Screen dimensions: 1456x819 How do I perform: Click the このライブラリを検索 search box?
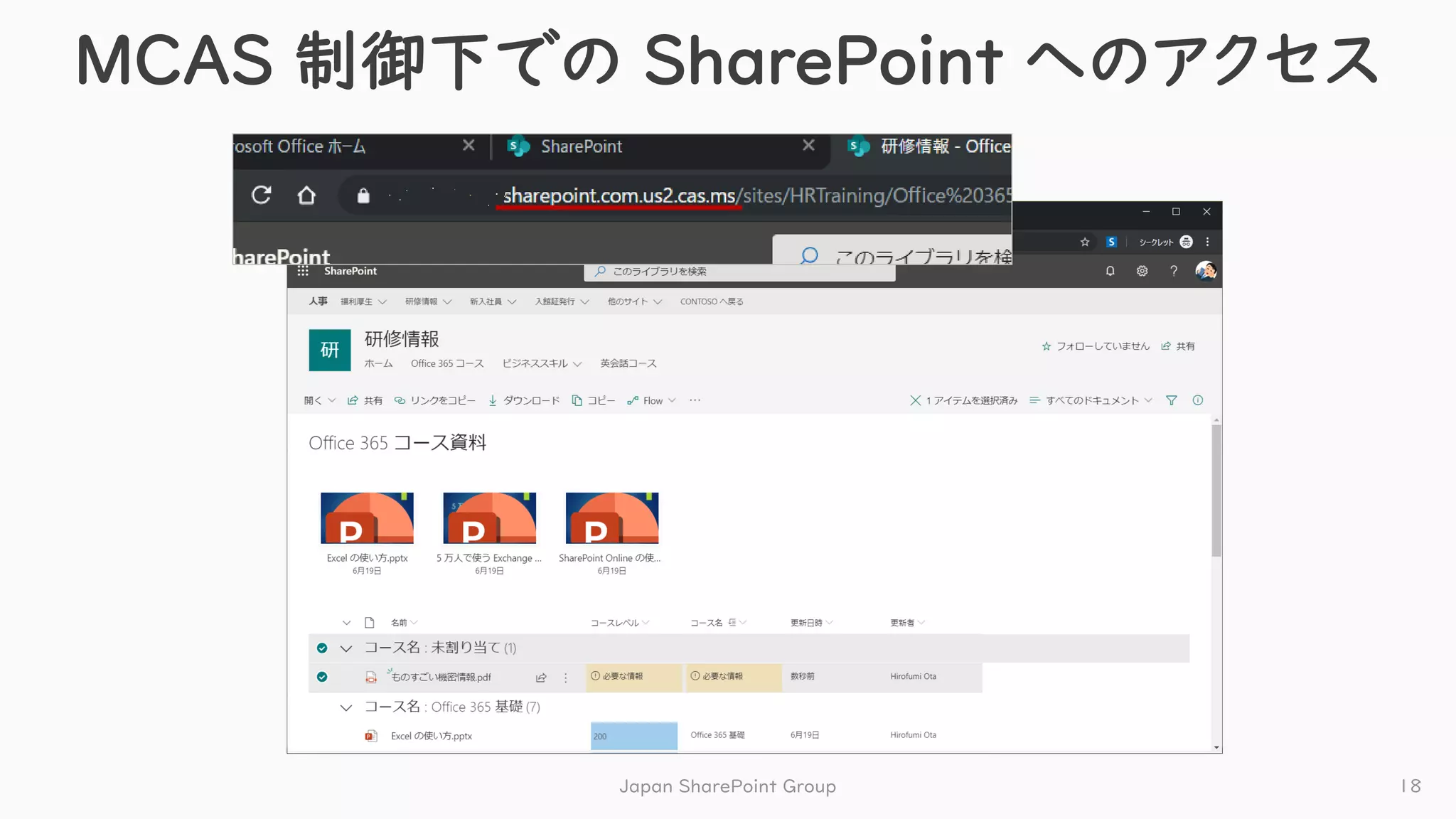tap(739, 272)
